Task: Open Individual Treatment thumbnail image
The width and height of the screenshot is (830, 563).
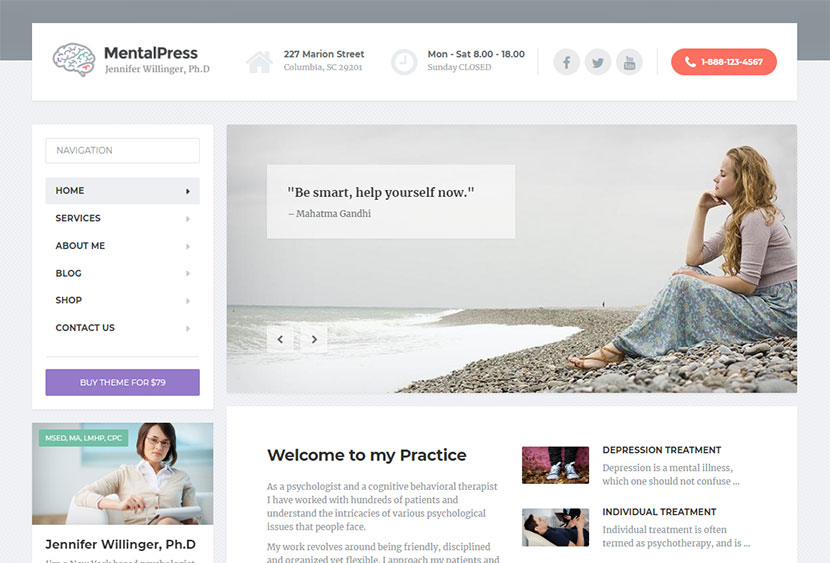Action: (x=555, y=527)
